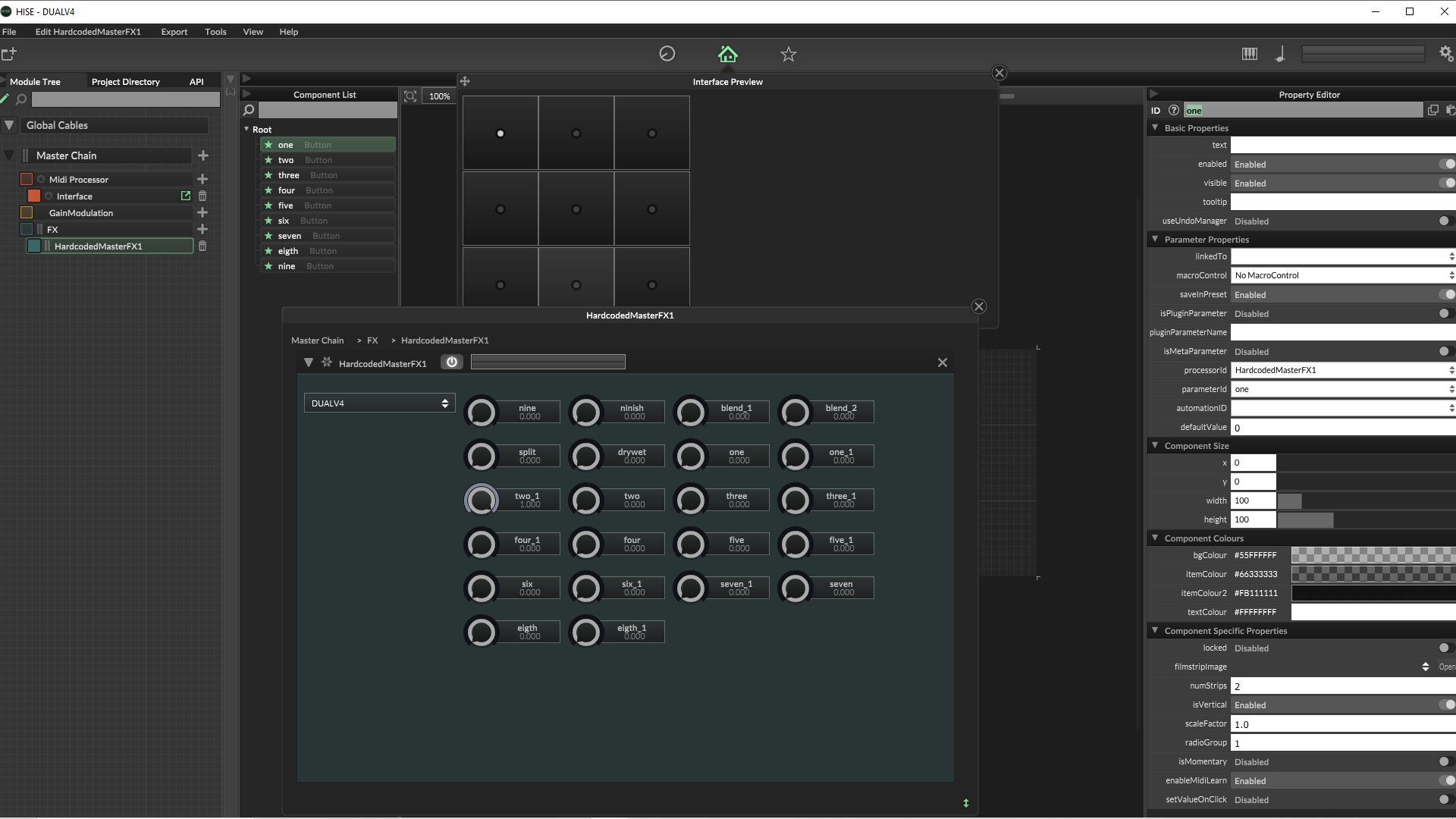Add a Midi Processor with its plus icon
The height and width of the screenshot is (819, 1456).
point(202,179)
